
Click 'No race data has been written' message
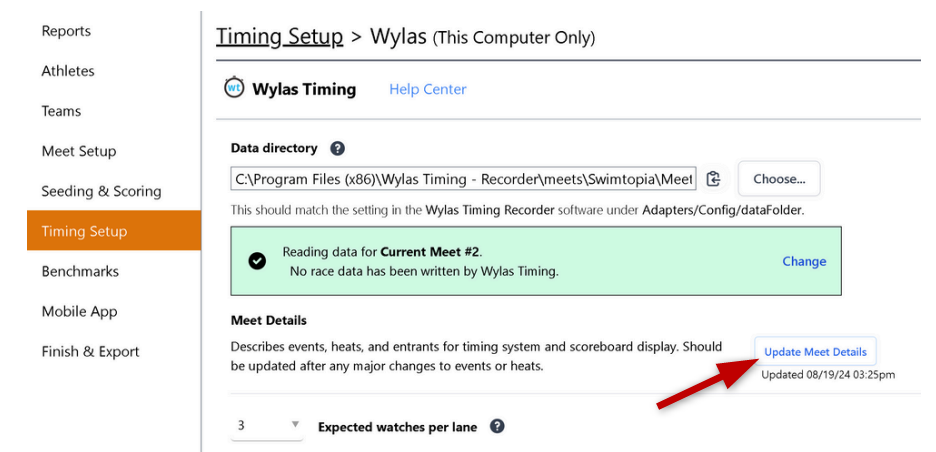click(424, 272)
